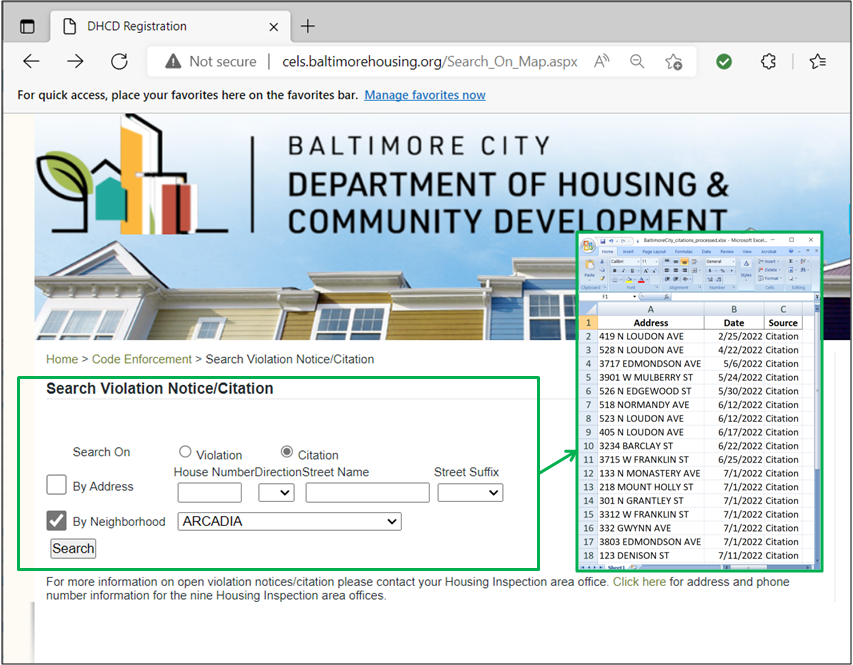Click the browser Back arrow
This screenshot has width=853, height=665.
[x=31, y=62]
